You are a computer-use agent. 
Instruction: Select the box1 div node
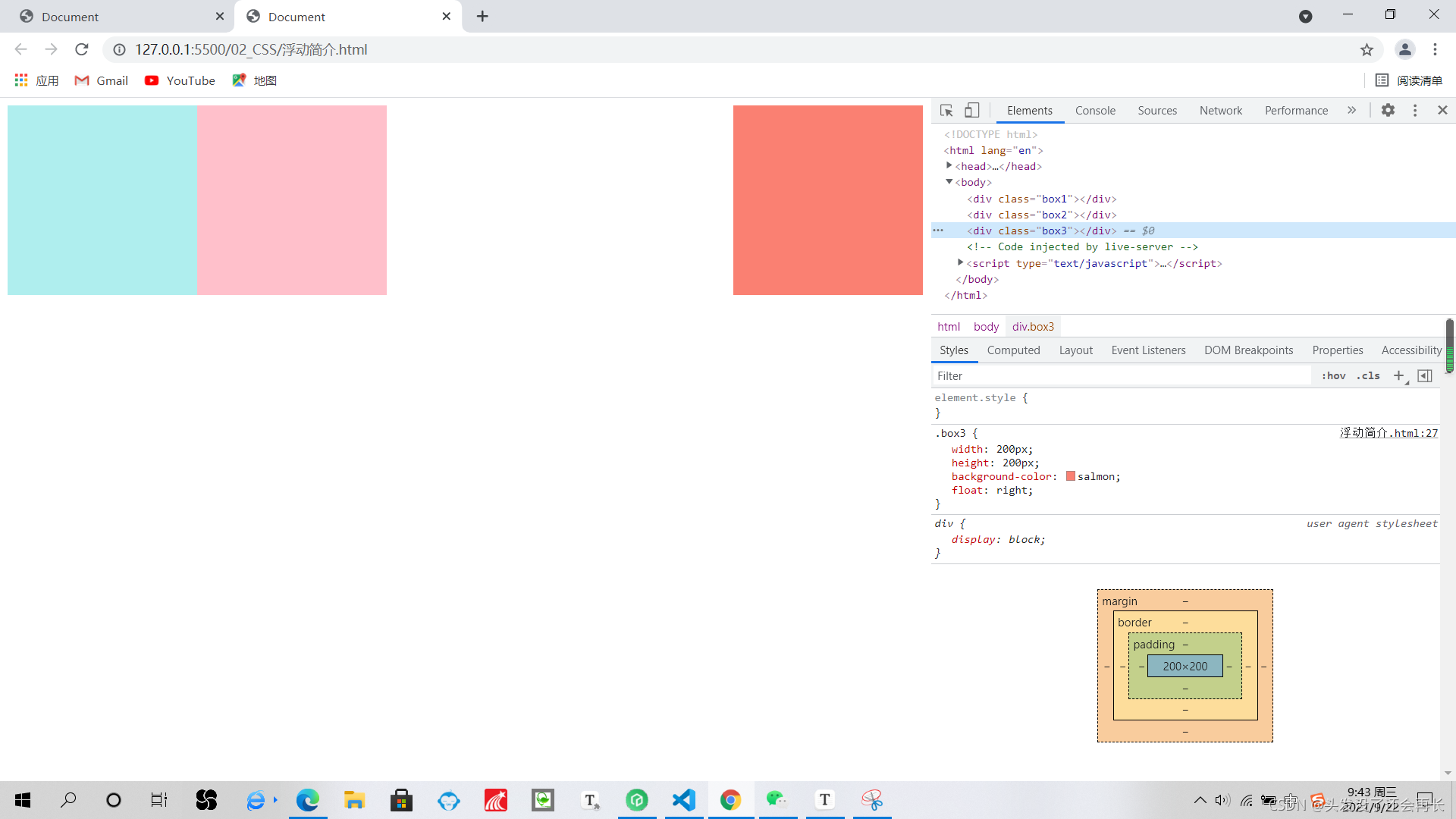click(x=1041, y=199)
